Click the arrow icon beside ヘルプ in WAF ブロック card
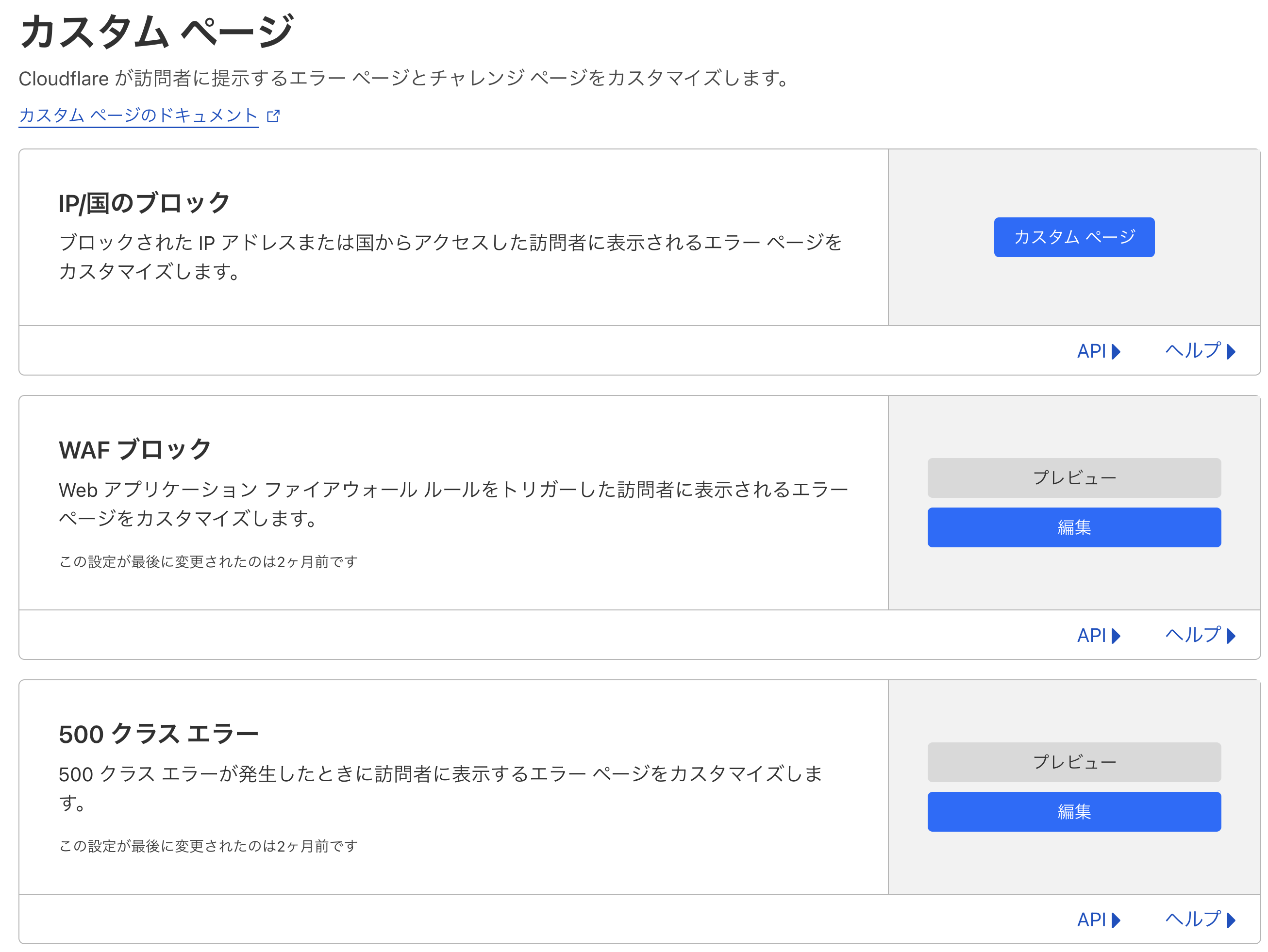The width and height of the screenshot is (1268, 952). pos(1231,635)
